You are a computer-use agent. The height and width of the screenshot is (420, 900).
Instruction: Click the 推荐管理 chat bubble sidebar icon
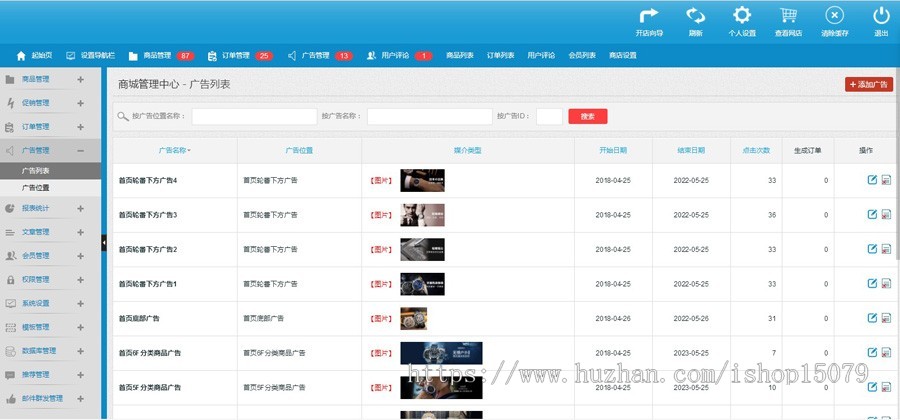tap(10, 375)
